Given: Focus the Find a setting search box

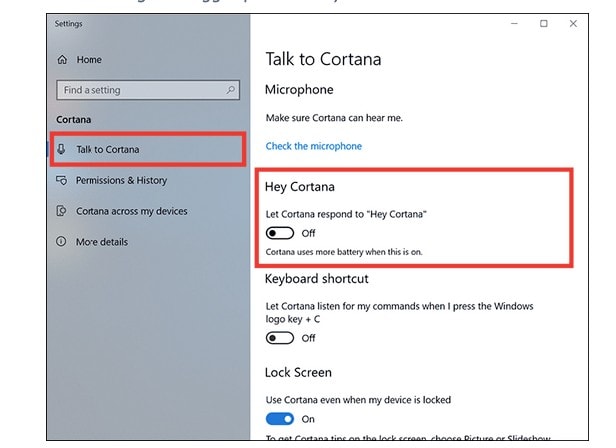Looking at the screenshot, I should click(x=148, y=90).
